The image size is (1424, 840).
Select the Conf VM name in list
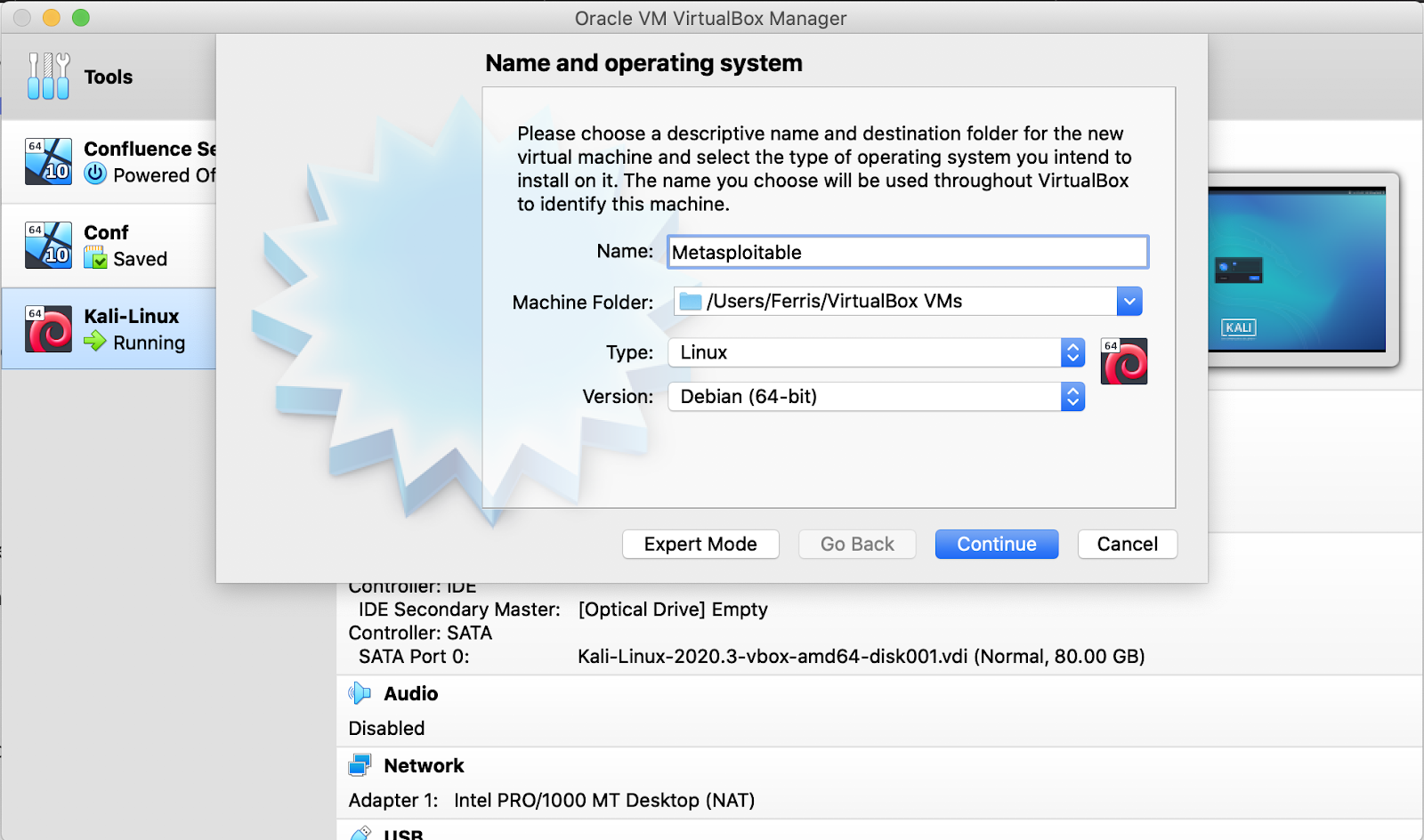(106, 232)
